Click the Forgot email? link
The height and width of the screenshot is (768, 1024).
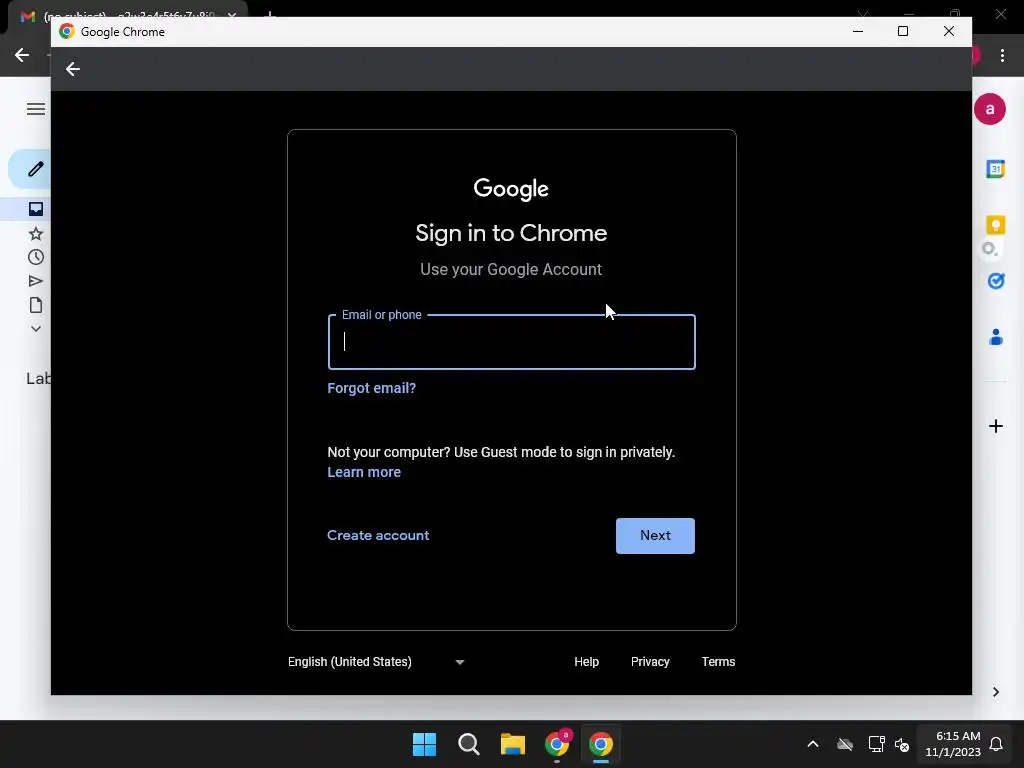pyautogui.click(x=372, y=388)
